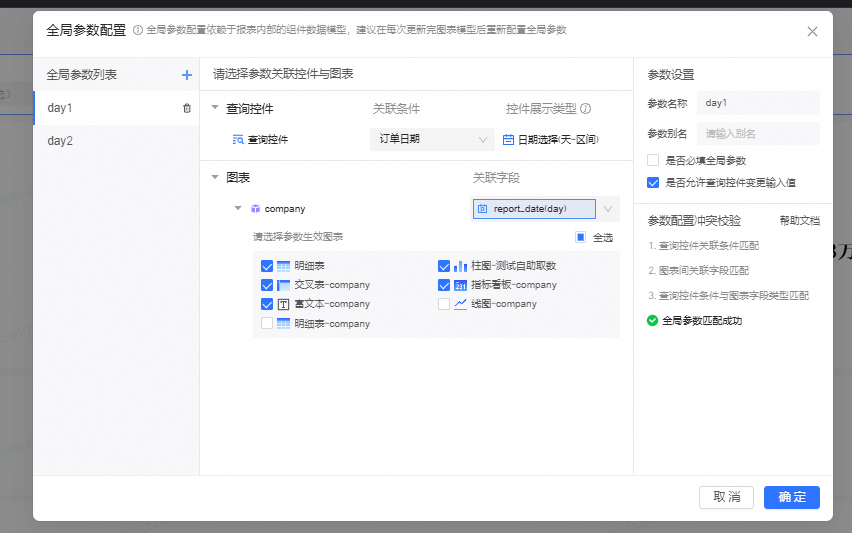Enable 是否必填全局参数 checkbox

[653, 160]
